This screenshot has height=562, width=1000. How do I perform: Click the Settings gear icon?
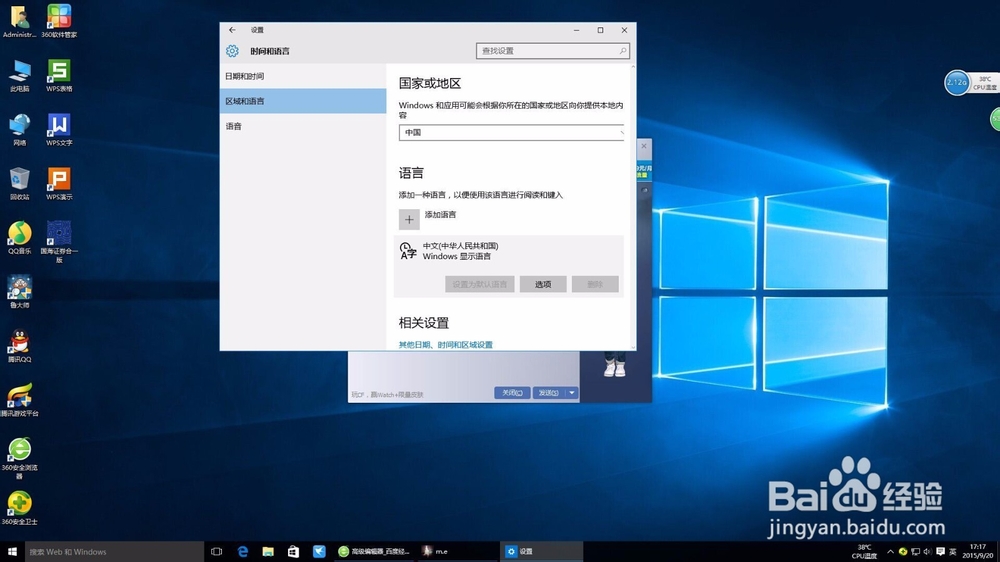(232, 51)
